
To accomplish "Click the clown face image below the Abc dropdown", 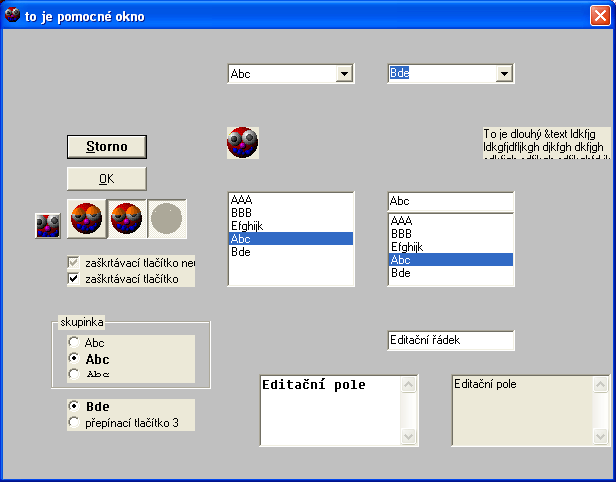I will tap(243, 142).
